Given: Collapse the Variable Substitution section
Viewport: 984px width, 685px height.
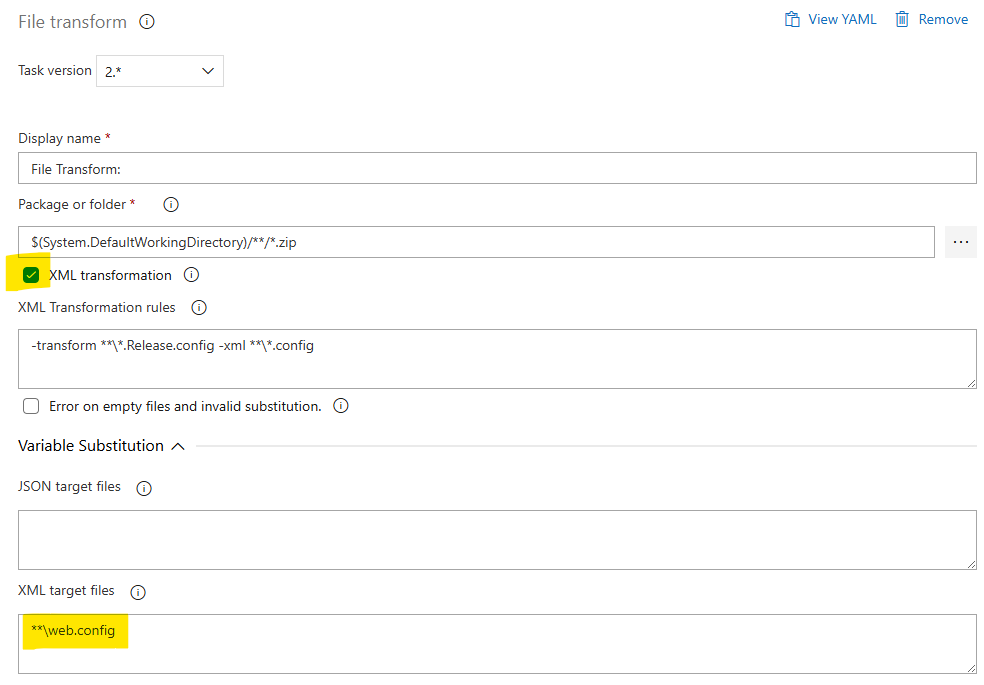Looking at the screenshot, I should (x=178, y=446).
